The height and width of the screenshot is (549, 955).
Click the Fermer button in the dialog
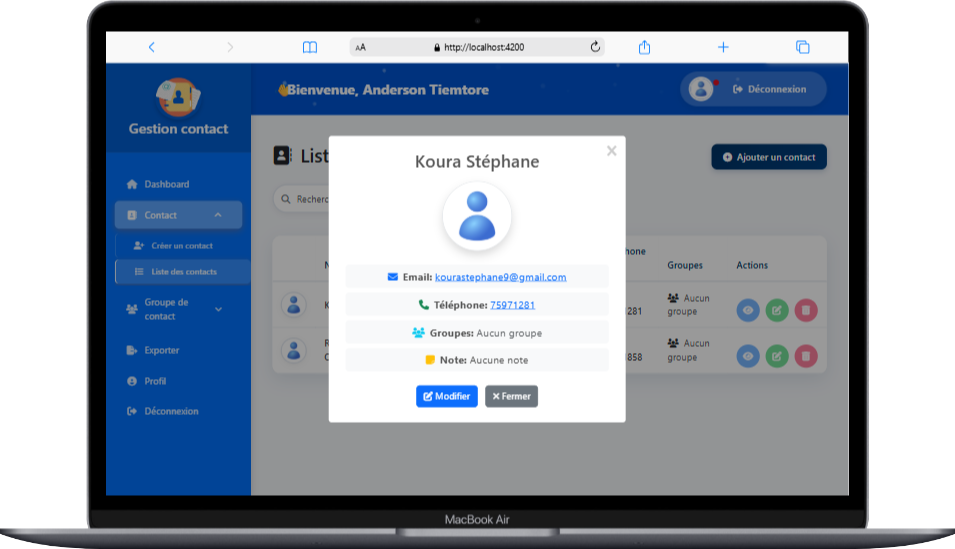pyautogui.click(x=511, y=396)
